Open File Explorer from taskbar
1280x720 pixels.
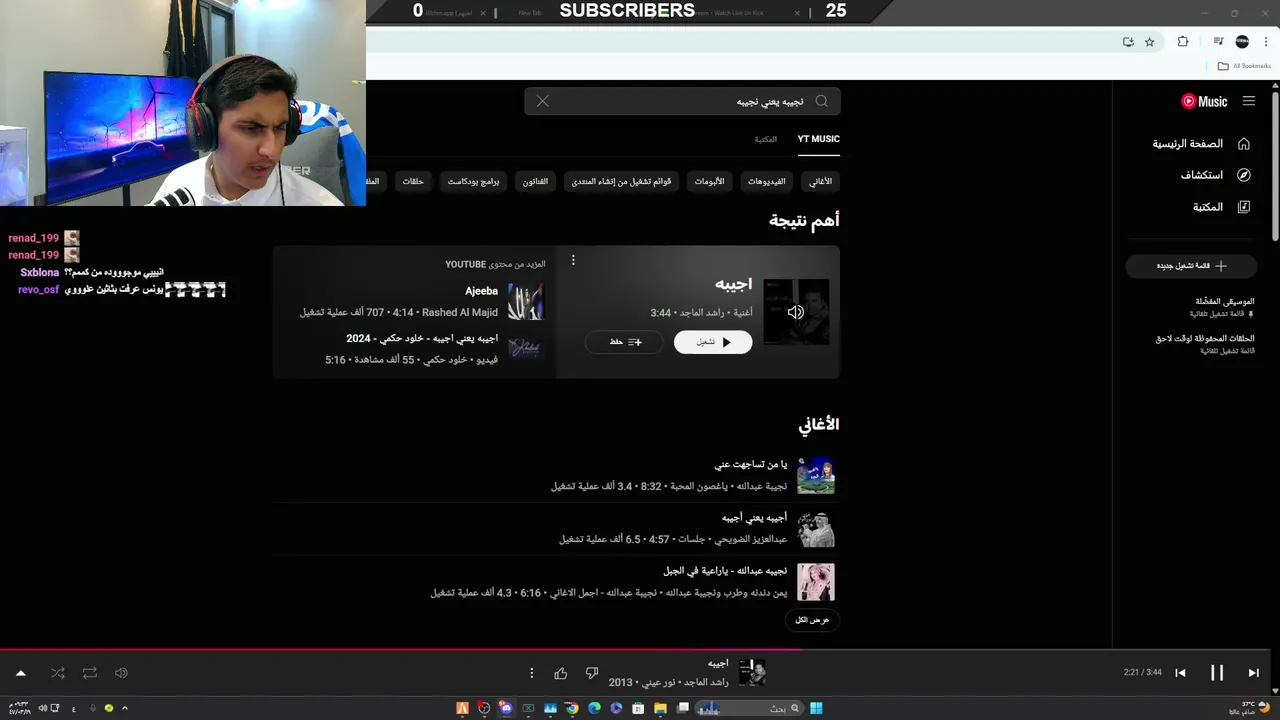[x=660, y=708]
